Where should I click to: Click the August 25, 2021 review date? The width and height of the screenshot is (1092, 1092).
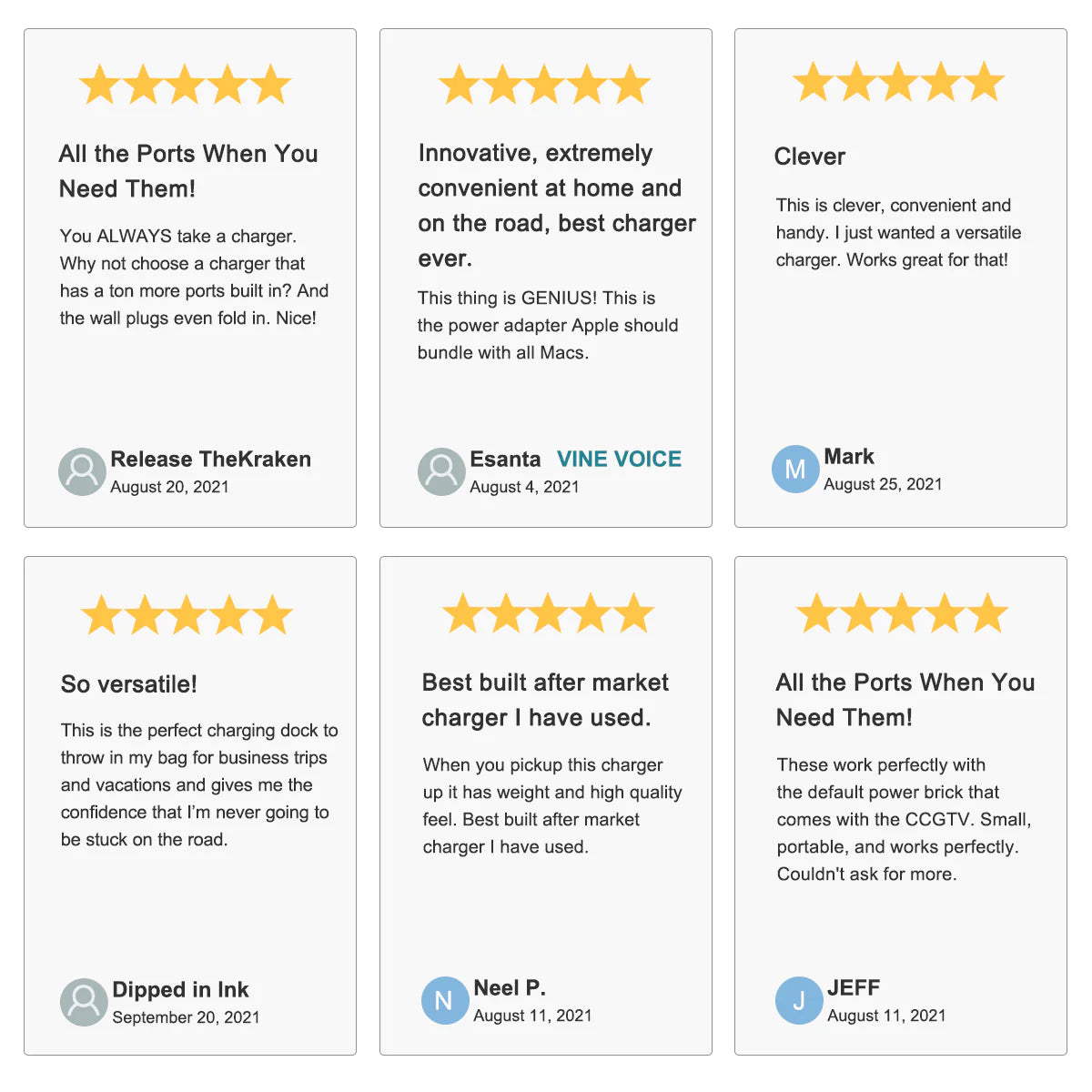(883, 485)
